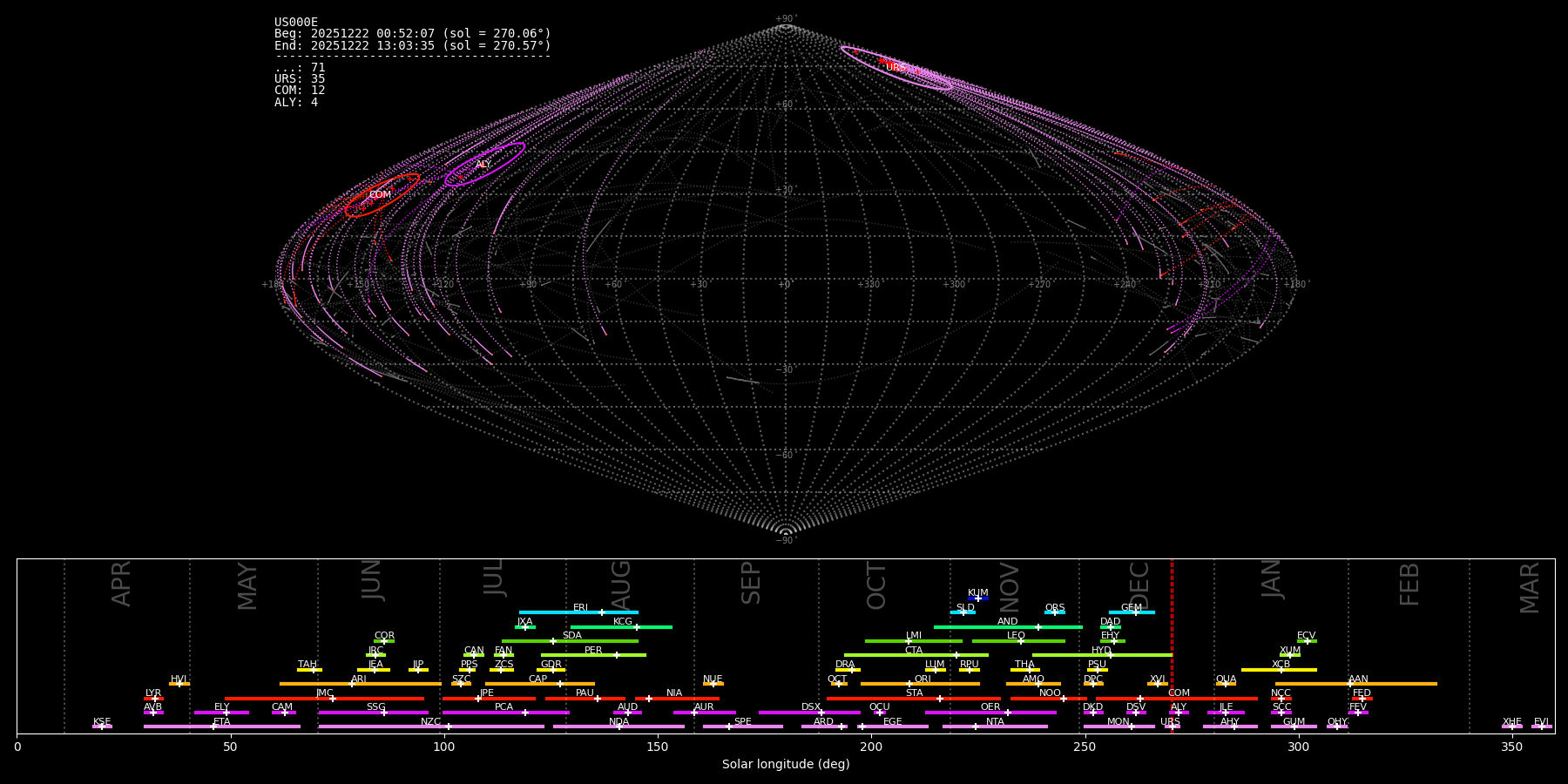
Task: Click the MON shower bar in timeline
Action: [1119, 727]
